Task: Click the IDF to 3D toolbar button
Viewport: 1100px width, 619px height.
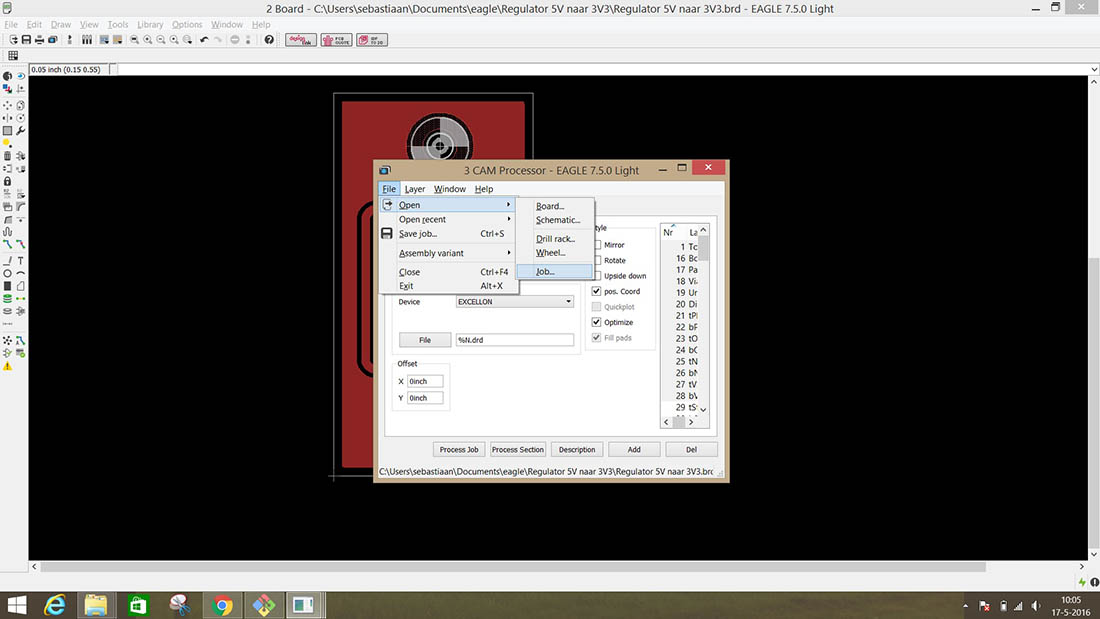Action: coord(372,40)
